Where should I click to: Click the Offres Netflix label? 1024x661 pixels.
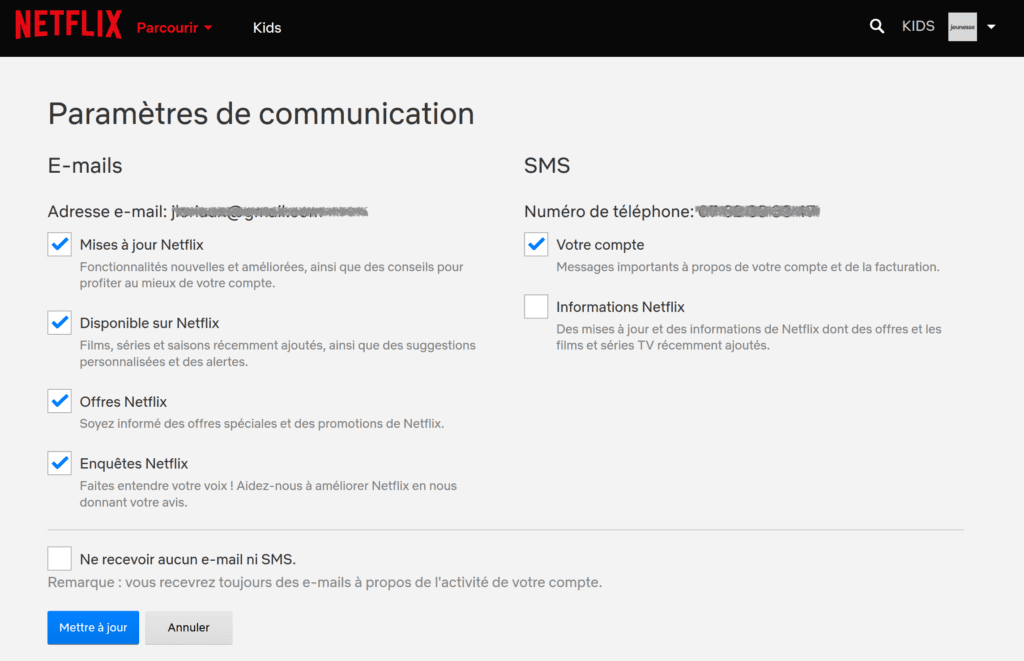(123, 402)
